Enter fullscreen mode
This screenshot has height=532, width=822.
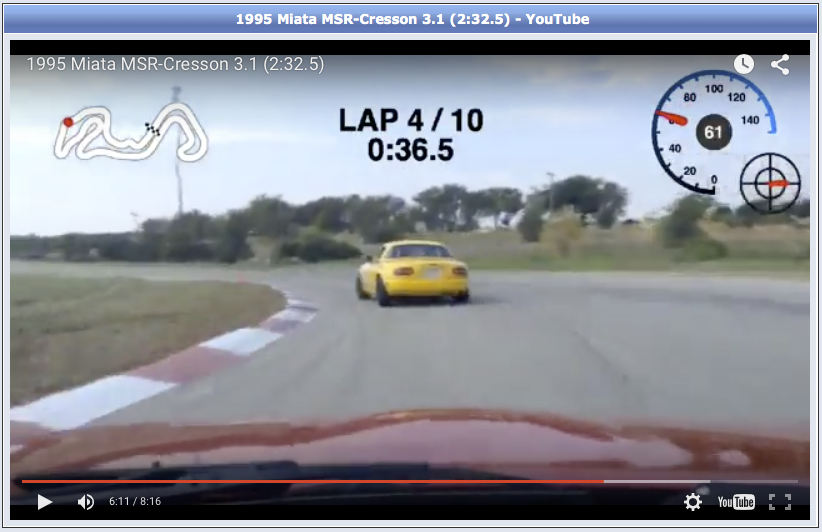pos(780,502)
